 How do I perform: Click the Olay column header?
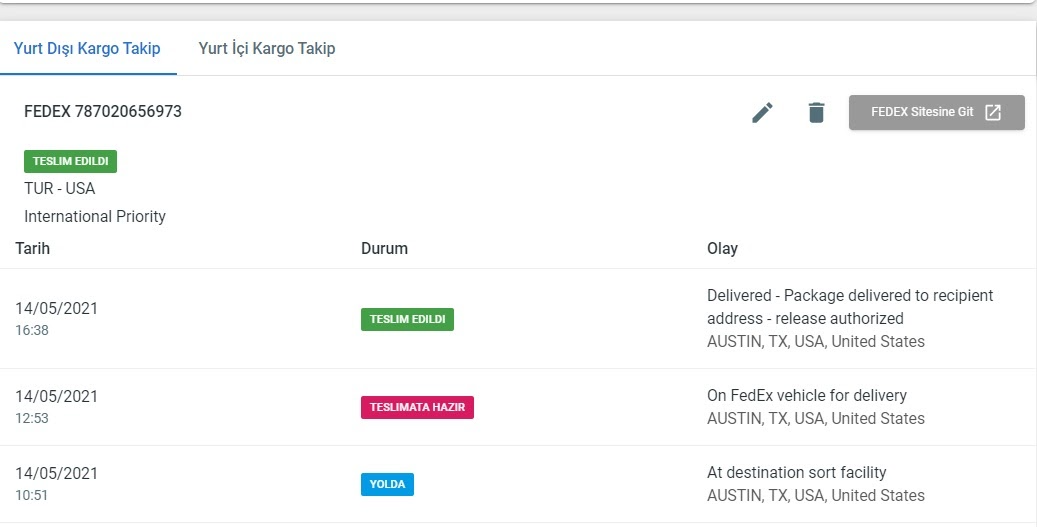pos(722,249)
